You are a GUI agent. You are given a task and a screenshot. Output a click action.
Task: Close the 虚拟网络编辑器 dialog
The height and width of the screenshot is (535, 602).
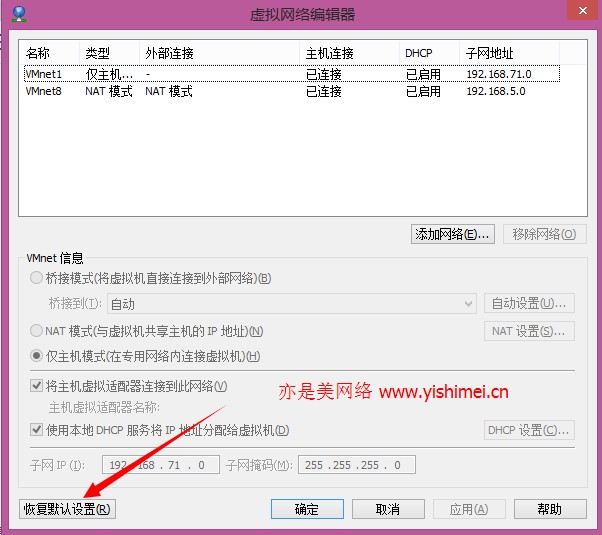point(582,10)
